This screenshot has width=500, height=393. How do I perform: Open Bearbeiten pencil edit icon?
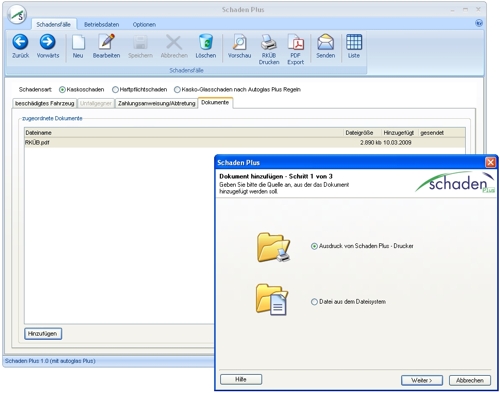(106, 42)
